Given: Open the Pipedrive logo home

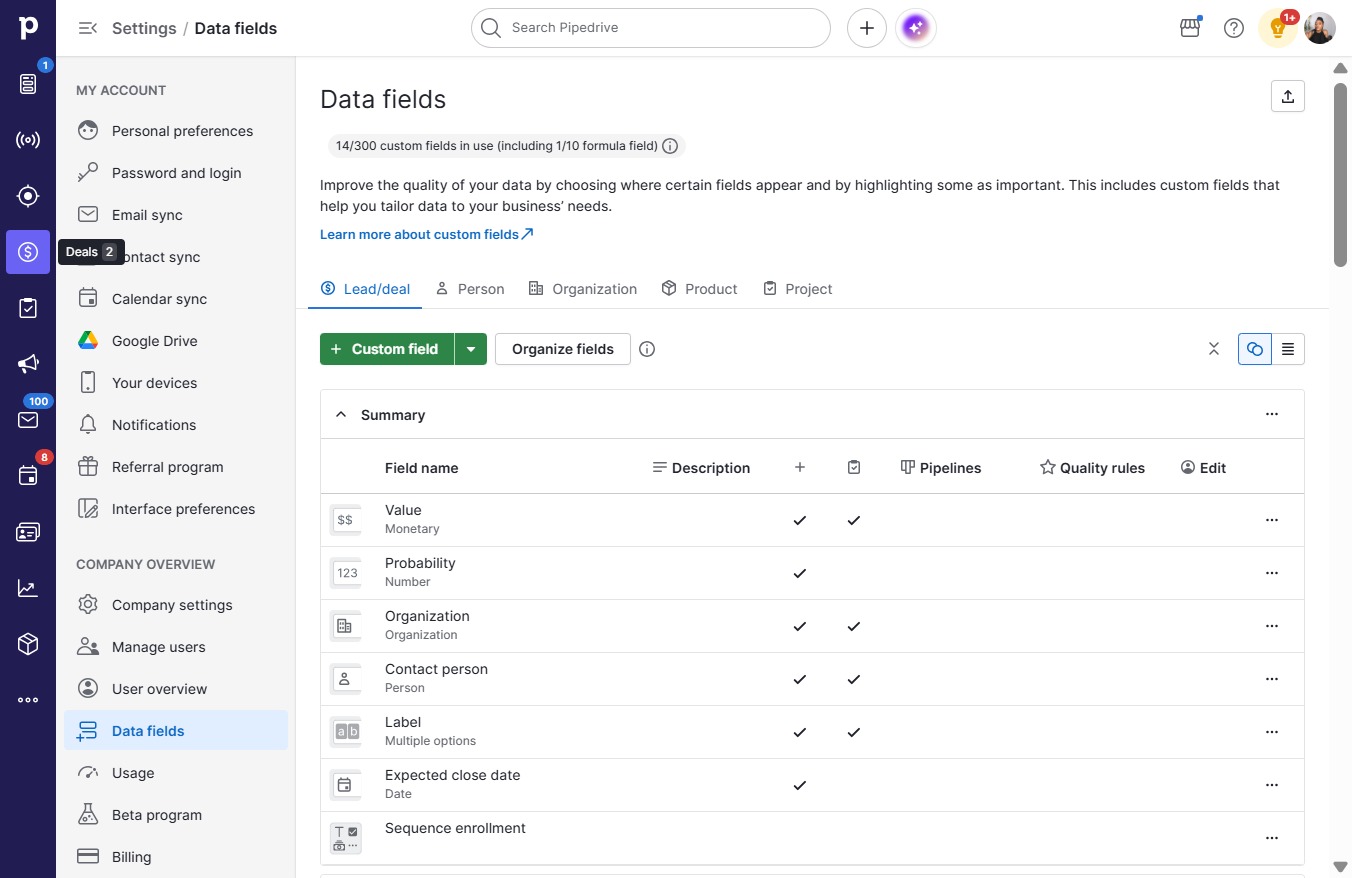Looking at the screenshot, I should (x=28, y=28).
